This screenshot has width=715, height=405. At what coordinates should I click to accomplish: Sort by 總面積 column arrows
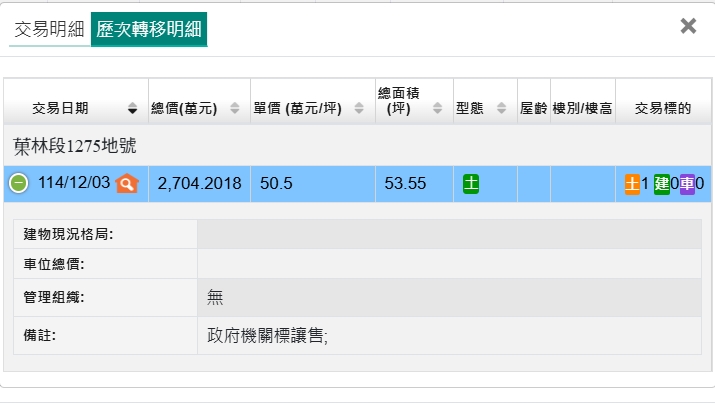439,109
